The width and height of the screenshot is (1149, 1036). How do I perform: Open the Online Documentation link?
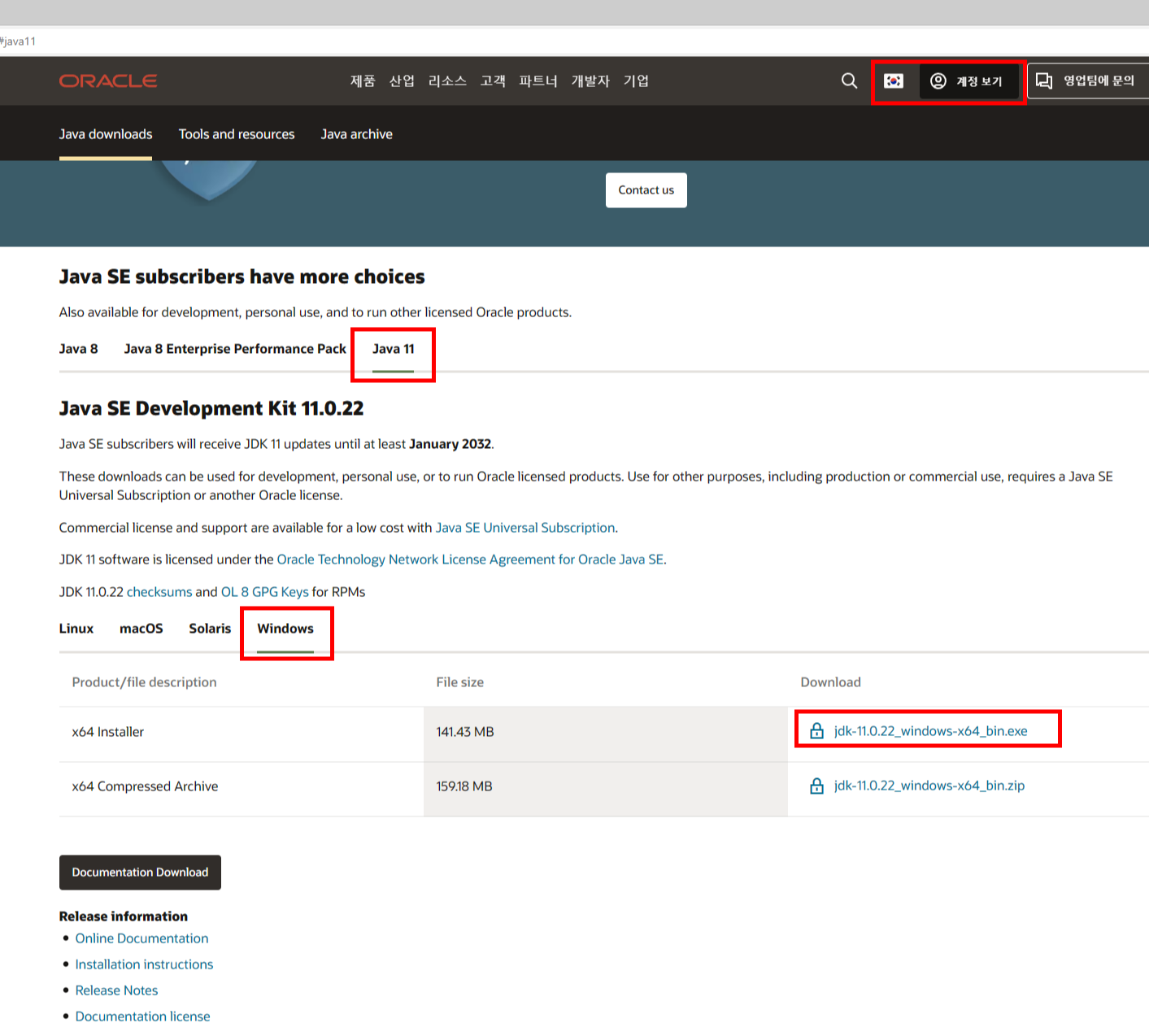point(141,938)
